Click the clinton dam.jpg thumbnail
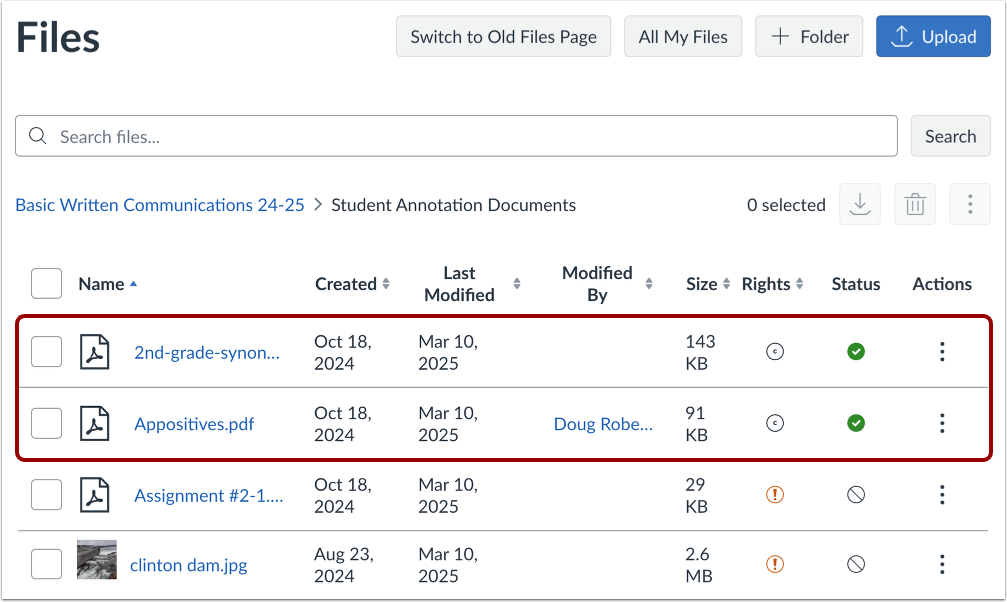 point(97,560)
